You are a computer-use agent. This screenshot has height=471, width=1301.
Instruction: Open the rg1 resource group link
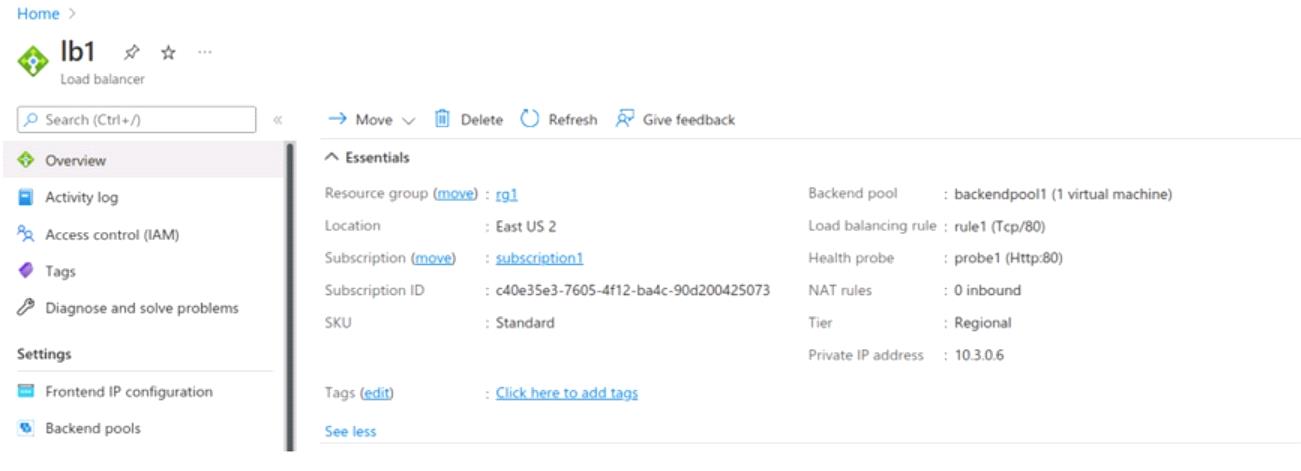pyautogui.click(x=506, y=194)
